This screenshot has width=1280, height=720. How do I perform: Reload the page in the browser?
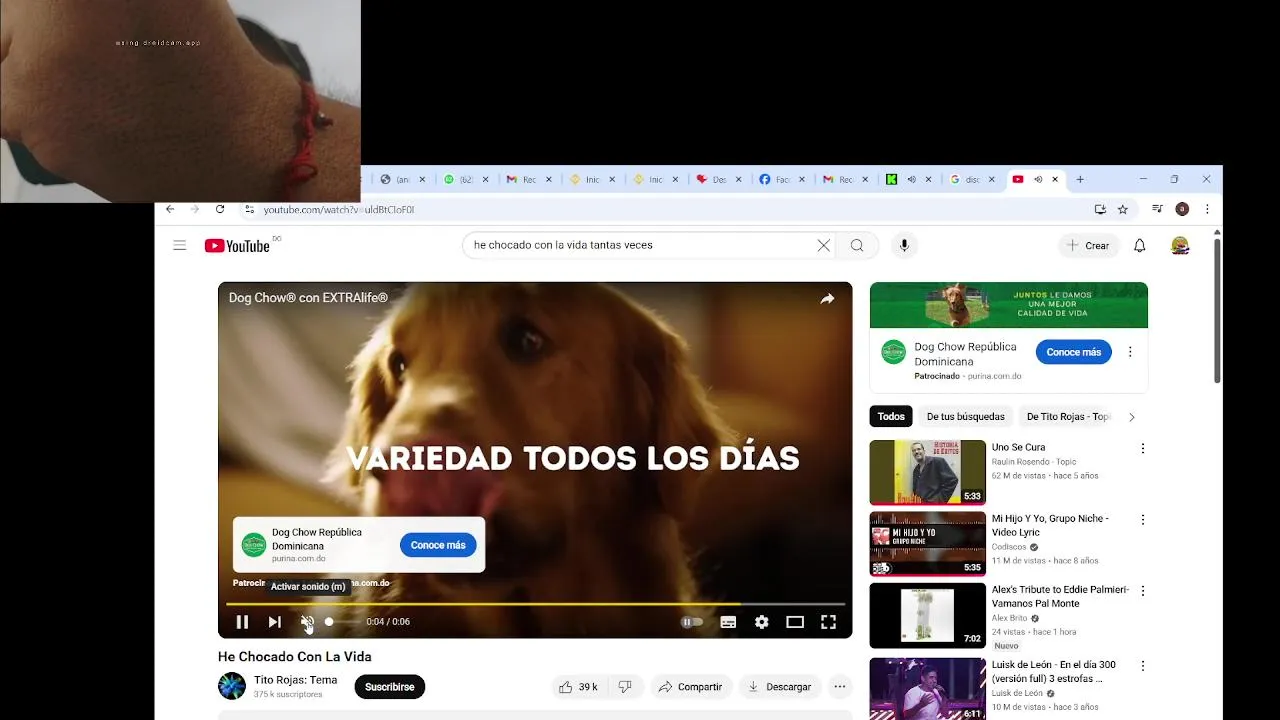[220, 209]
